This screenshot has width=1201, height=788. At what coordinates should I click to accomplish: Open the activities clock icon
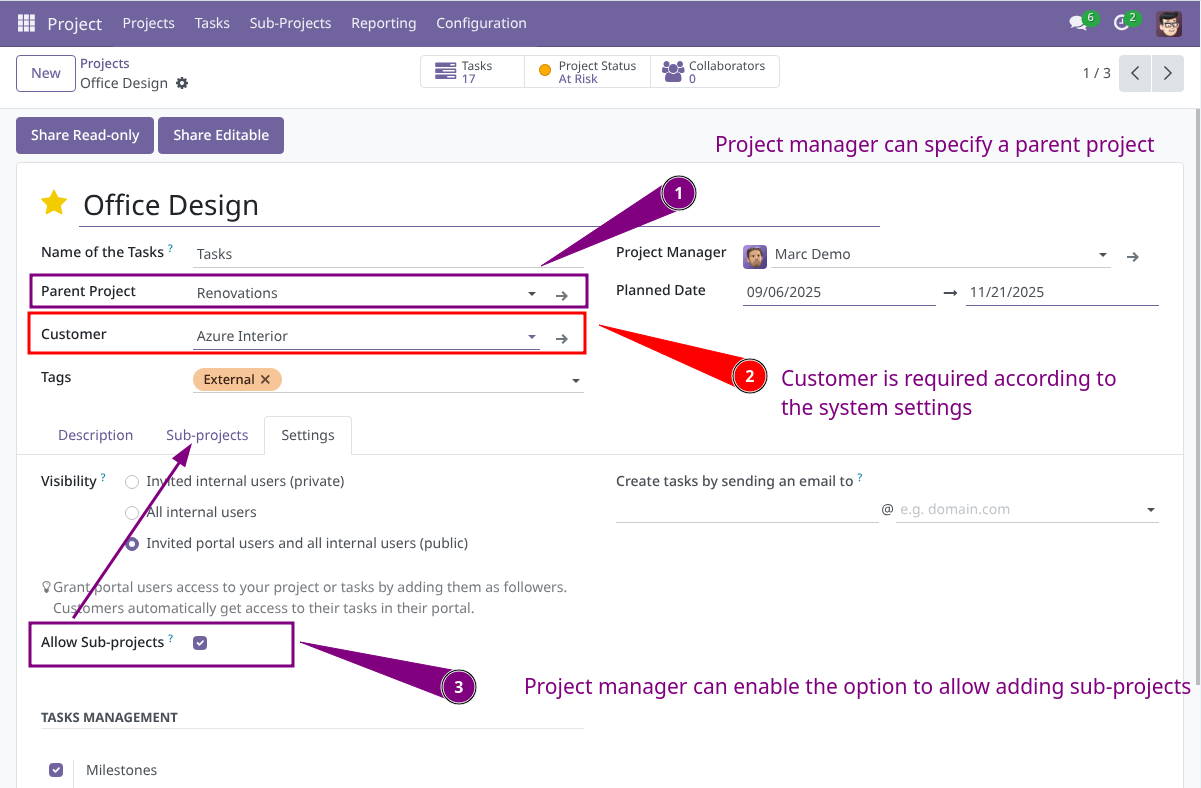1121,23
